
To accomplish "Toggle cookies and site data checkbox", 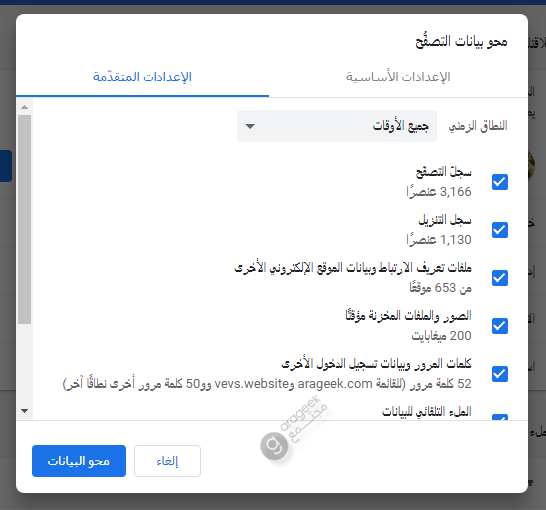I will click(x=500, y=278).
